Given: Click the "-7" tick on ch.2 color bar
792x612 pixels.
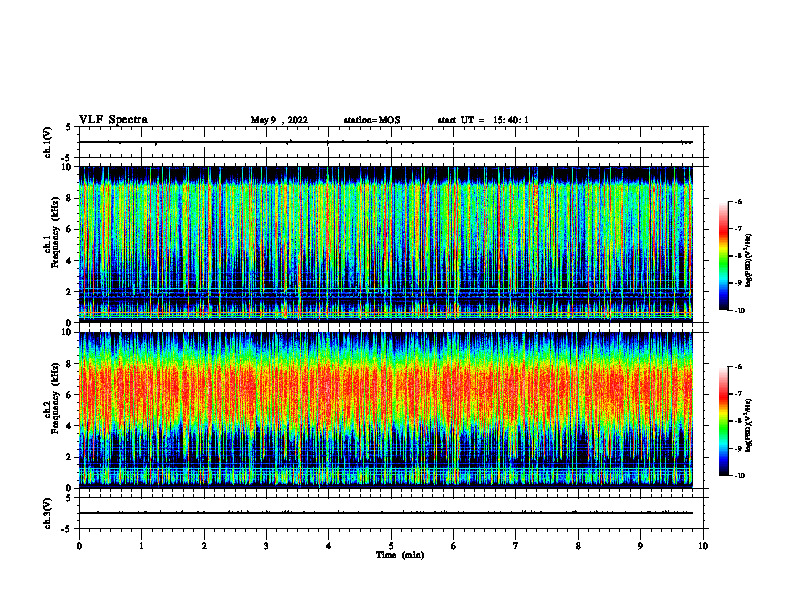Looking at the screenshot, I should click(x=739, y=394).
